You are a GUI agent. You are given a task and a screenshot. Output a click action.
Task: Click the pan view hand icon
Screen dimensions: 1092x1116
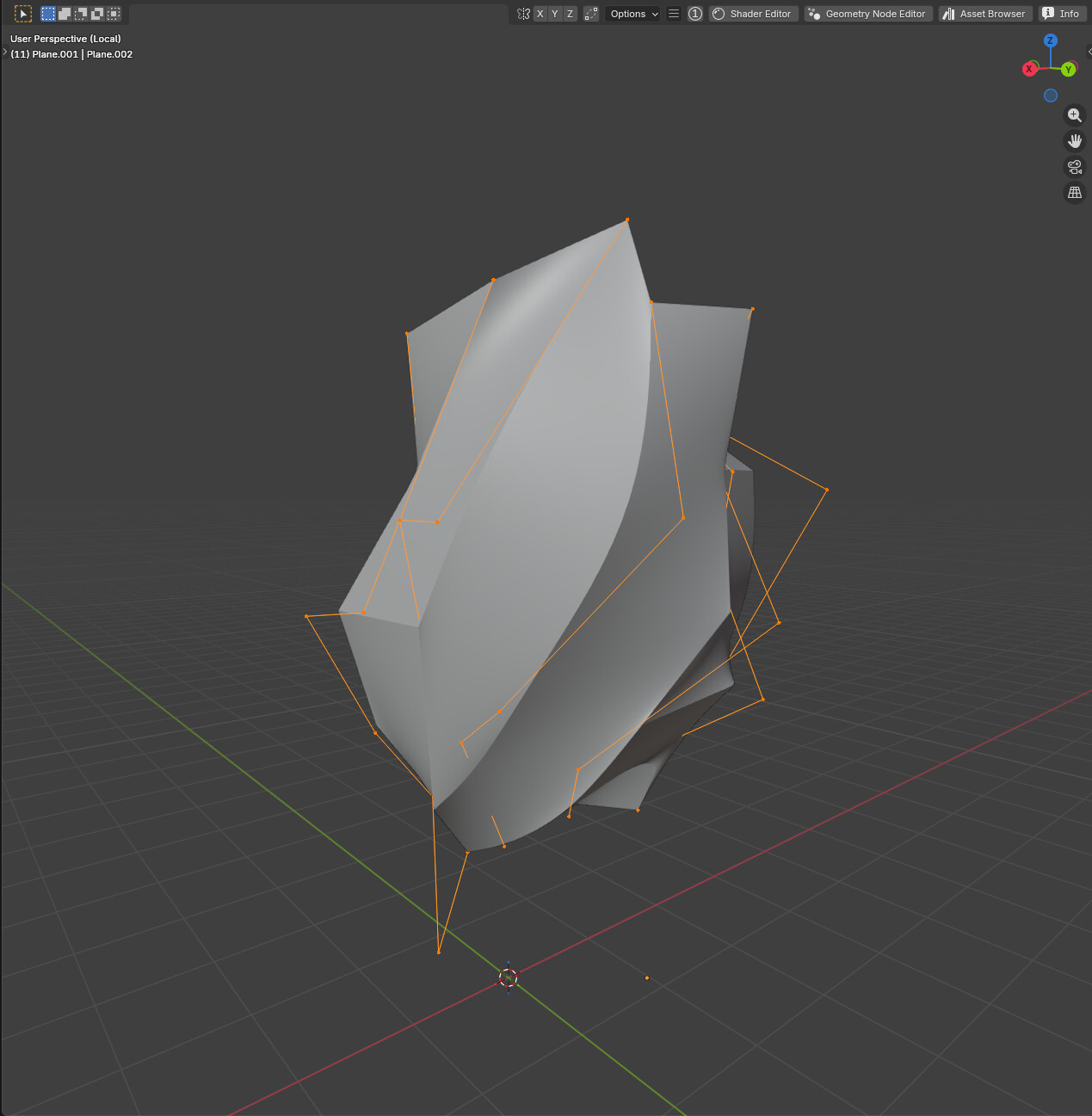coord(1074,141)
